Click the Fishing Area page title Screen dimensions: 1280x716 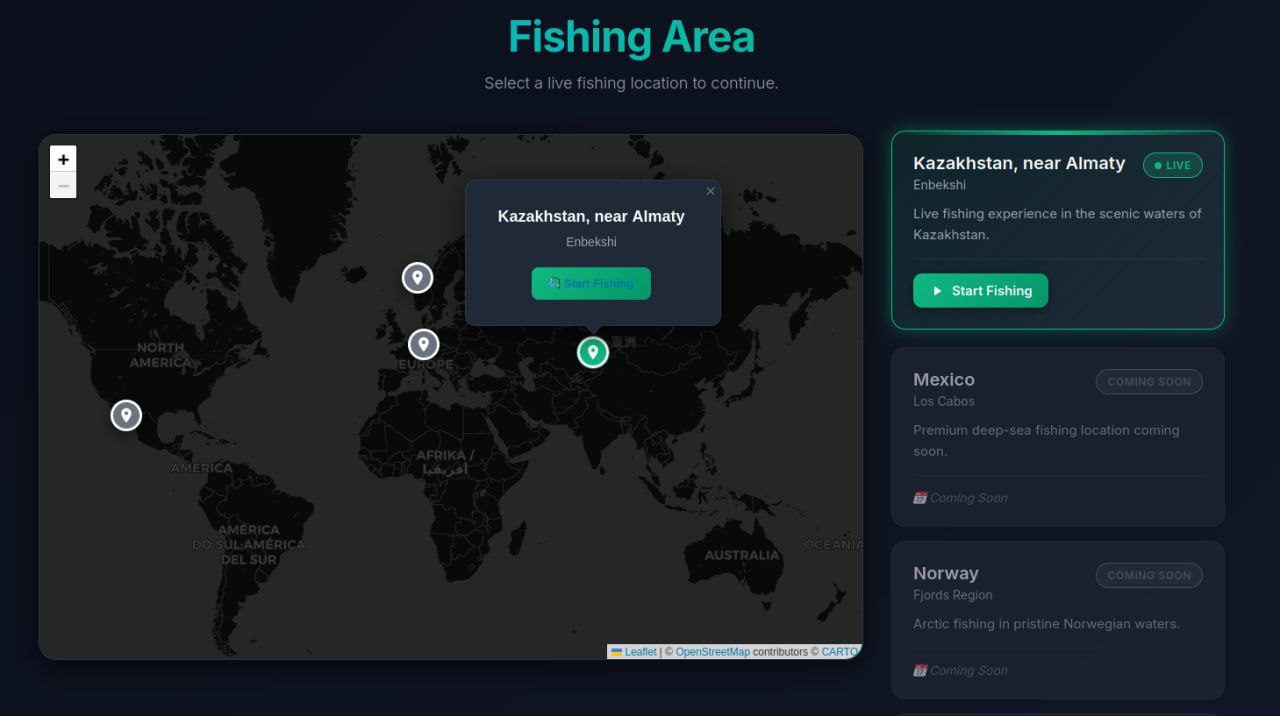tap(631, 36)
